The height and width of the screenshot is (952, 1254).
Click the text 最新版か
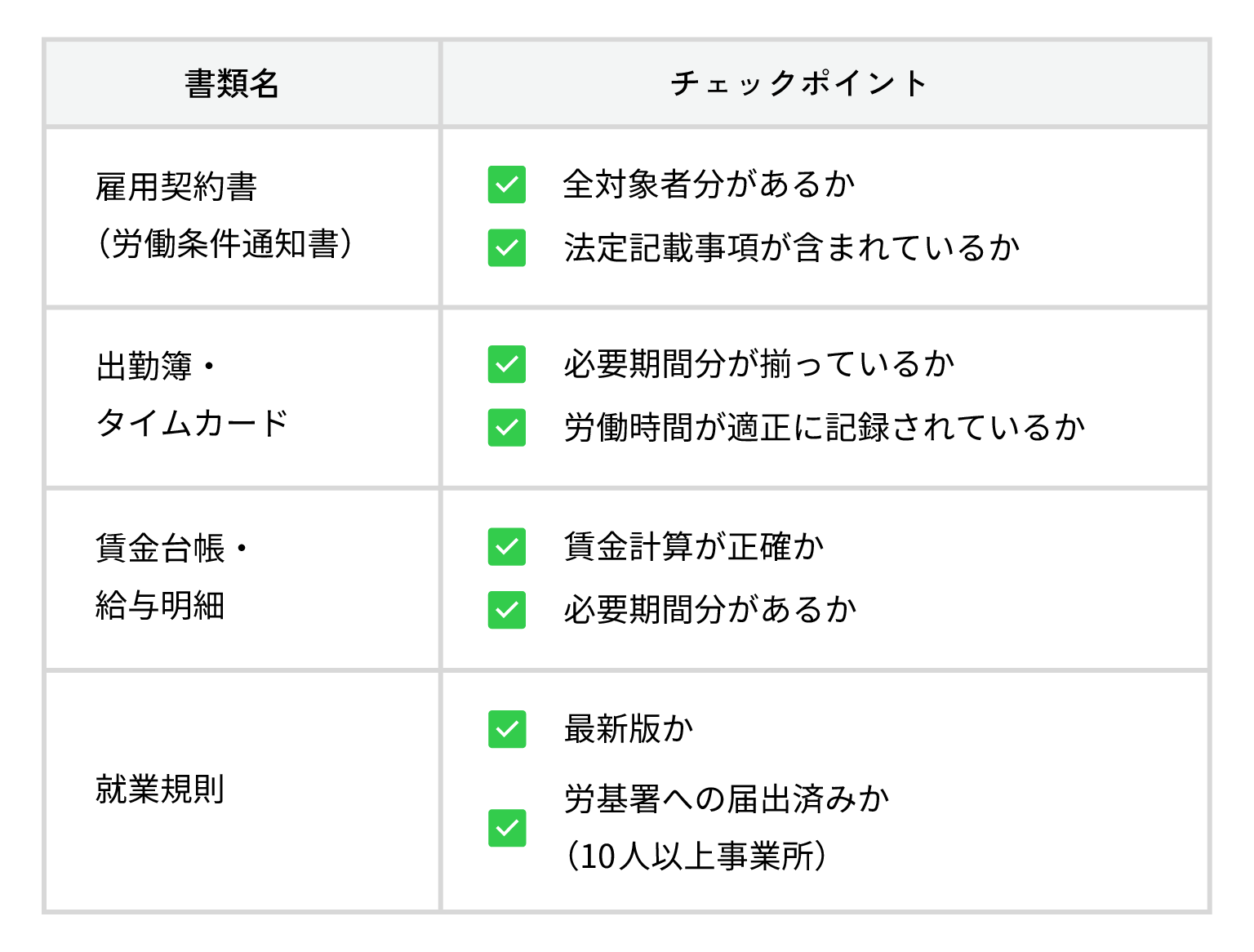pos(629,729)
